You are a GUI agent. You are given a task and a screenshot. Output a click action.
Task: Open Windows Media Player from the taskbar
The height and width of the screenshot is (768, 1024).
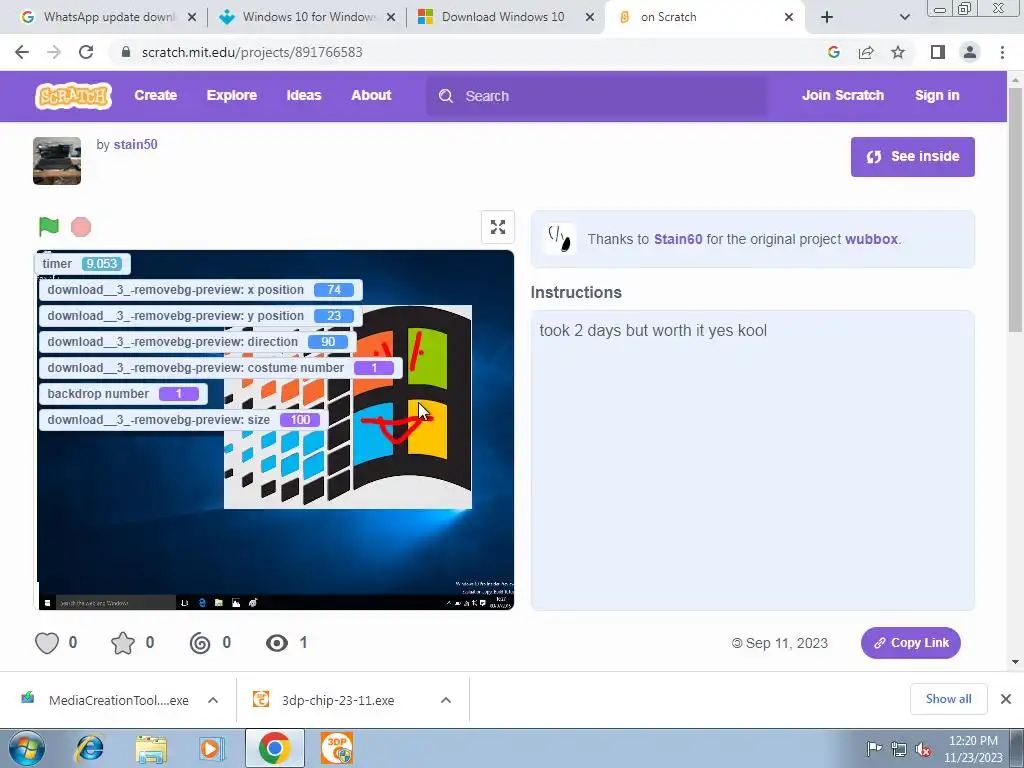click(x=211, y=748)
